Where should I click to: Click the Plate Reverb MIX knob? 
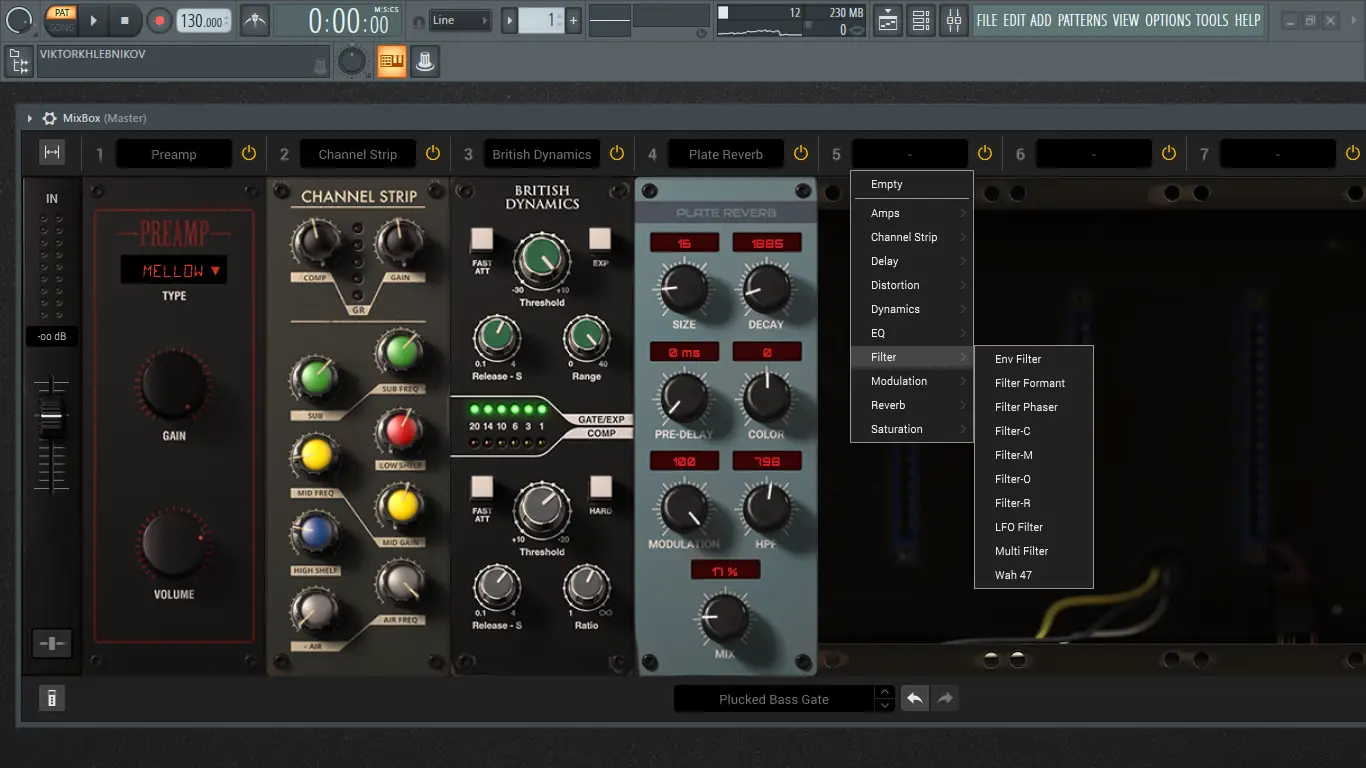pos(725,617)
